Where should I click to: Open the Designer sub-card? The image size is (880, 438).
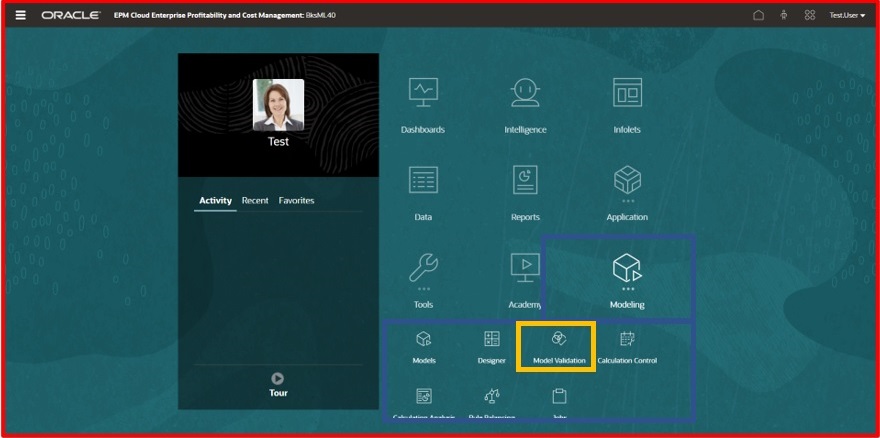tap(492, 348)
